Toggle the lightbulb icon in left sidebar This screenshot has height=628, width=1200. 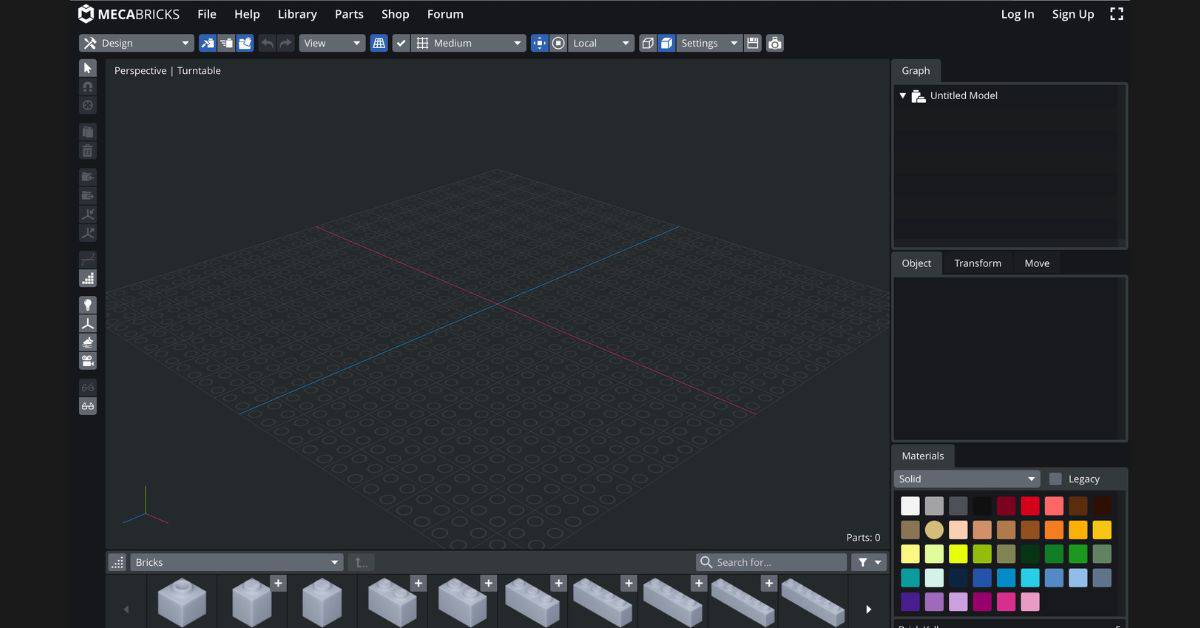(88, 305)
